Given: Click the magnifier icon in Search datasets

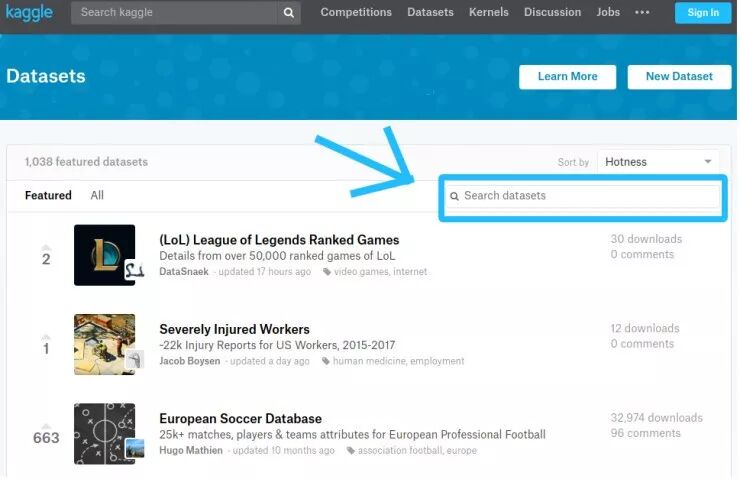Looking at the screenshot, I should 454,196.
